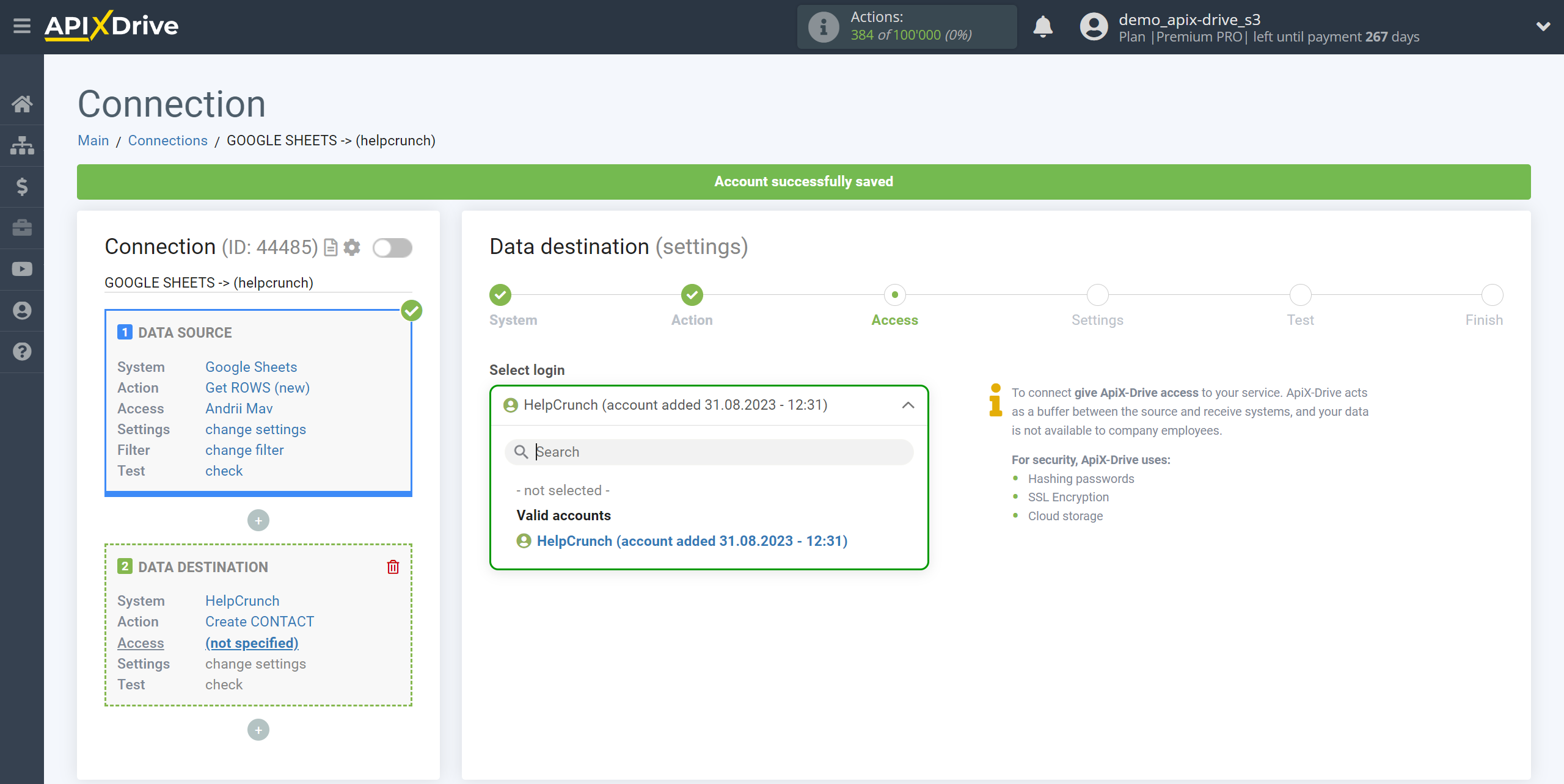Collapse the HelpCrunch account dropdown
Screen dimensions: 1564x784
click(908, 404)
